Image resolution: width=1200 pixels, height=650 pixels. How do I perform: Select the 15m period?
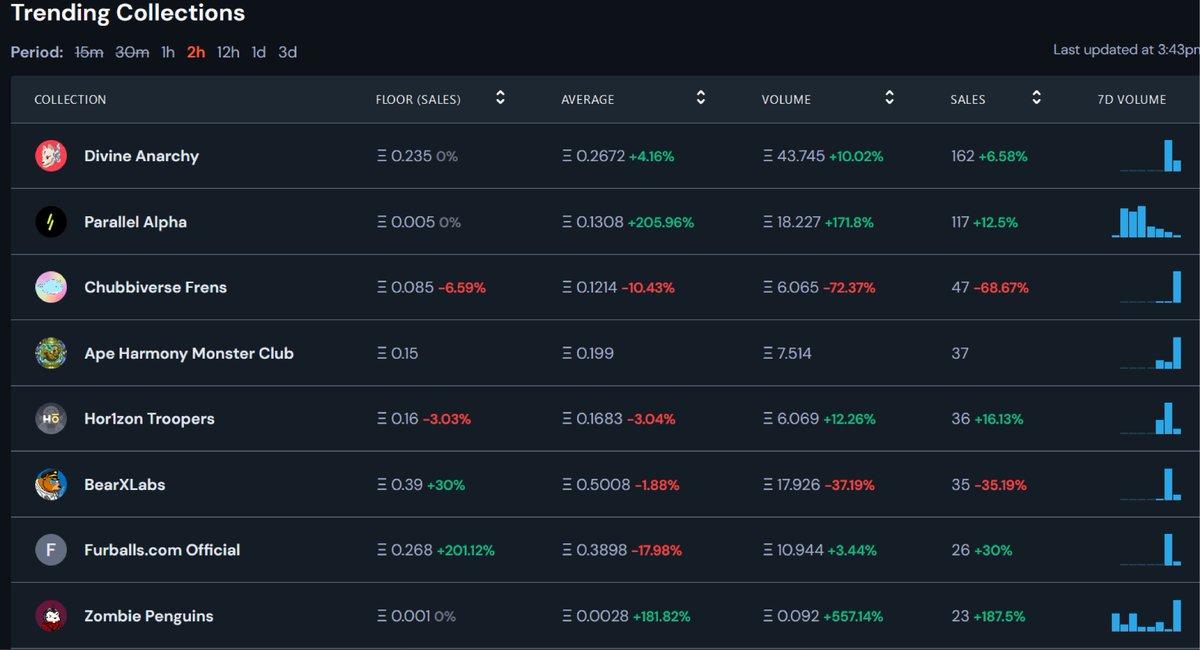87,52
